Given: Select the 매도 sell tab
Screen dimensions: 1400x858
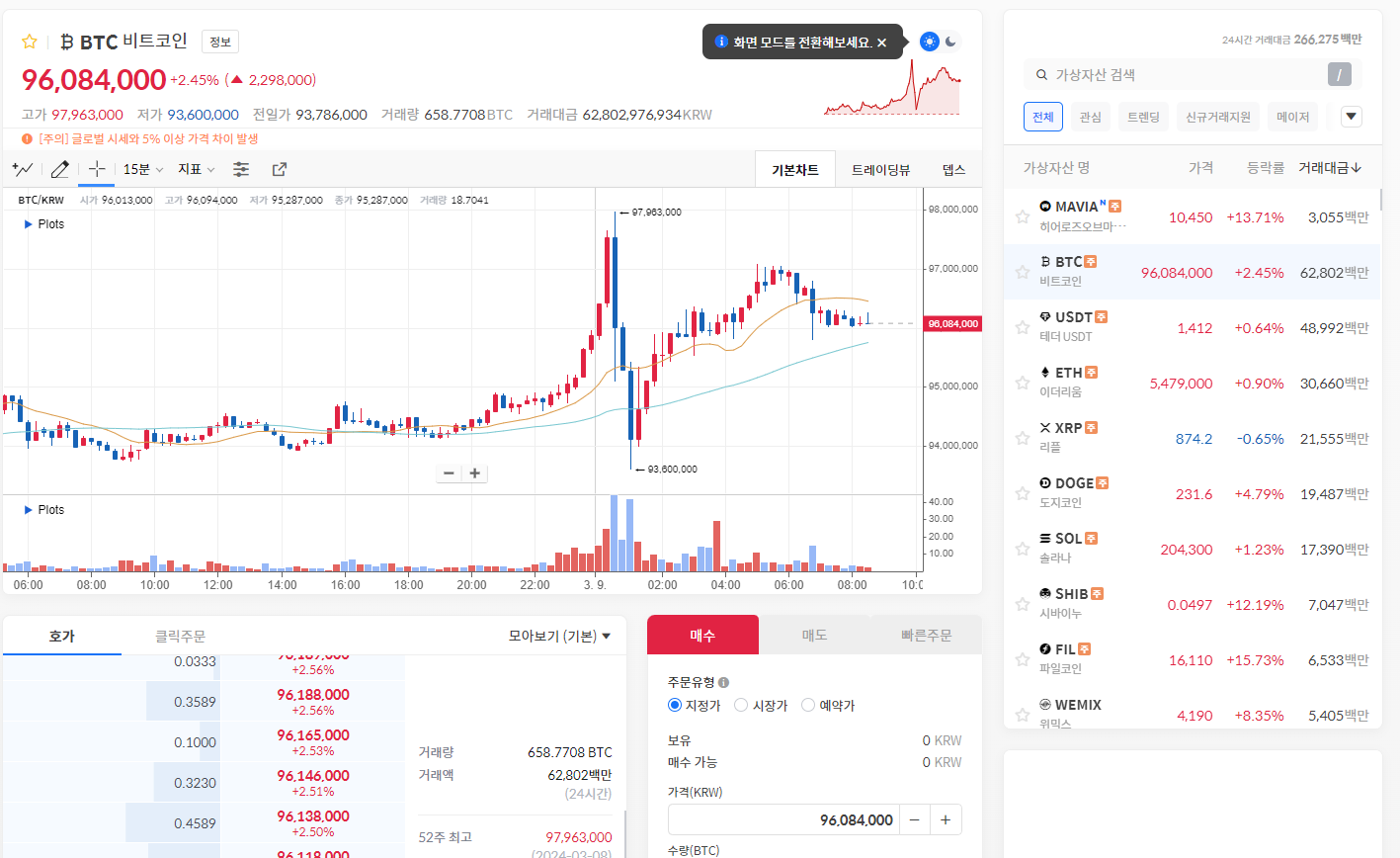Looking at the screenshot, I should (x=814, y=635).
